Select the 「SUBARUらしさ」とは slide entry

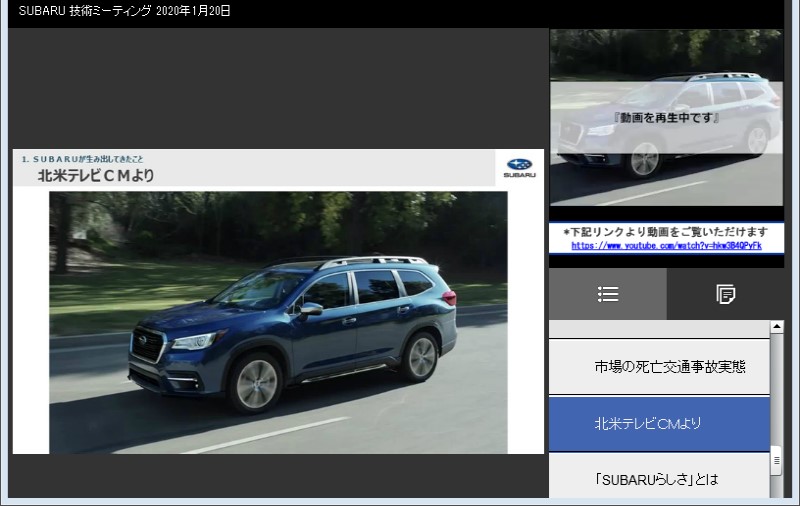[x=659, y=476]
